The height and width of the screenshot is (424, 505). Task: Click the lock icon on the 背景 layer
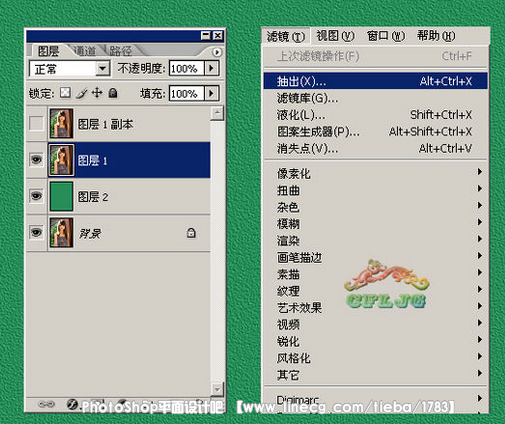[x=191, y=233]
